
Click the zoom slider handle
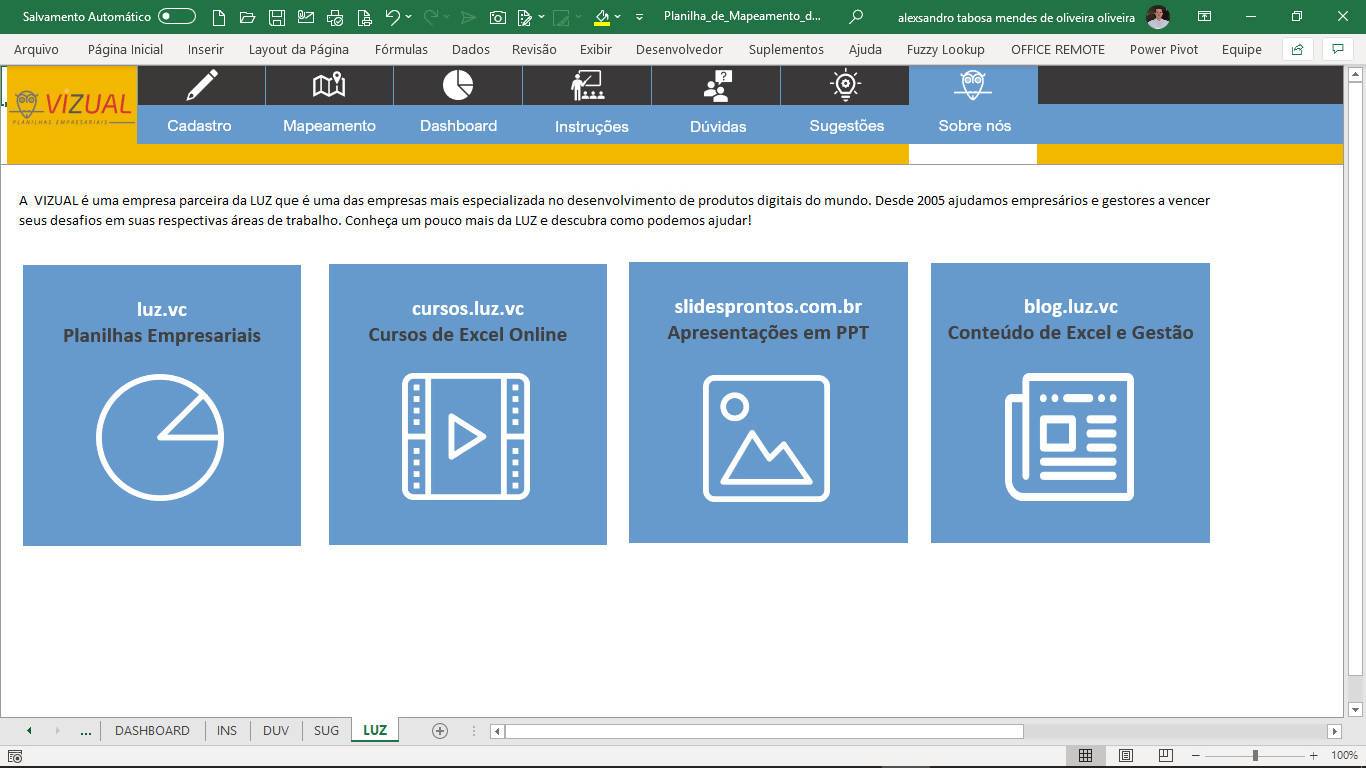tap(1255, 755)
